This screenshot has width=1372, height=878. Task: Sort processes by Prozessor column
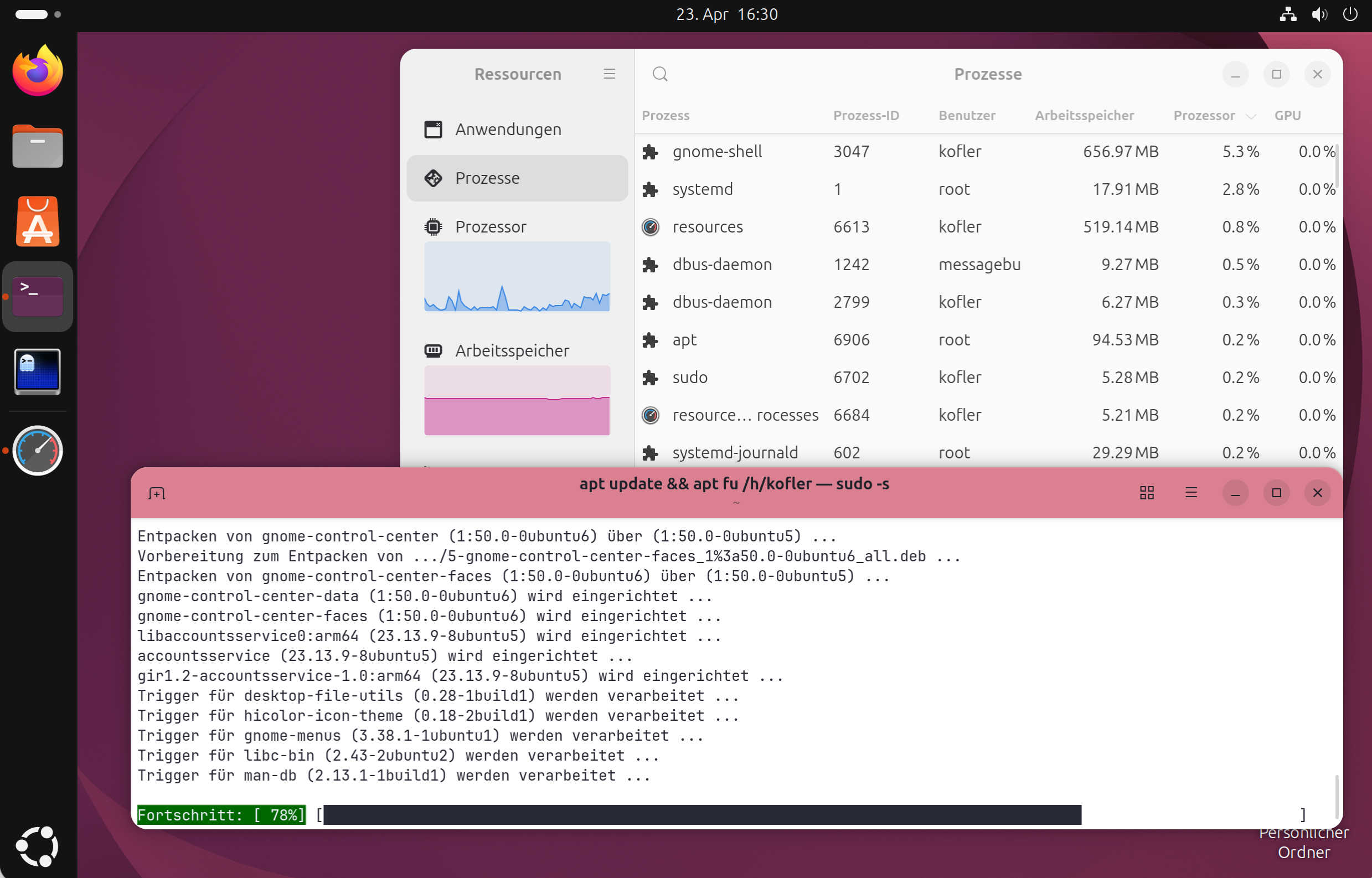(1204, 116)
